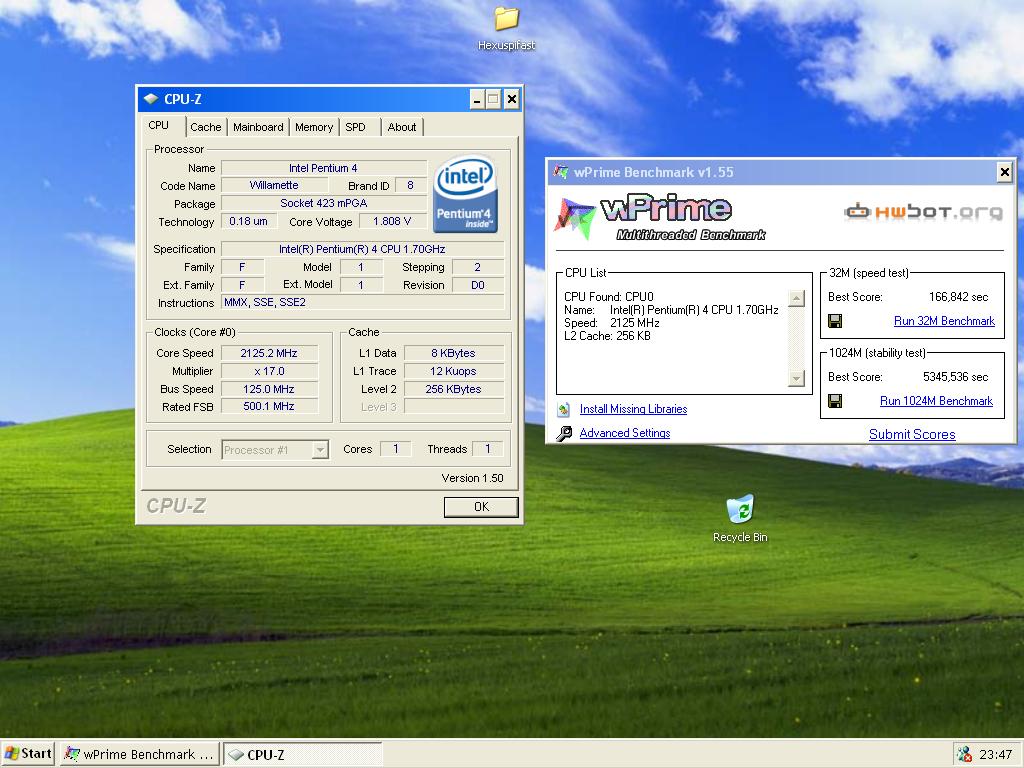Click the Brand ID value 8
The width and height of the screenshot is (1024, 768).
pos(410,185)
